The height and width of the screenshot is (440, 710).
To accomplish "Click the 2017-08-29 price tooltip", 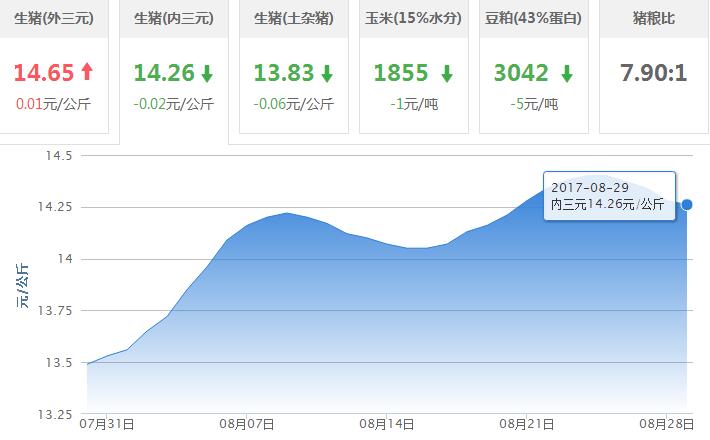I will [x=609, y=195].
